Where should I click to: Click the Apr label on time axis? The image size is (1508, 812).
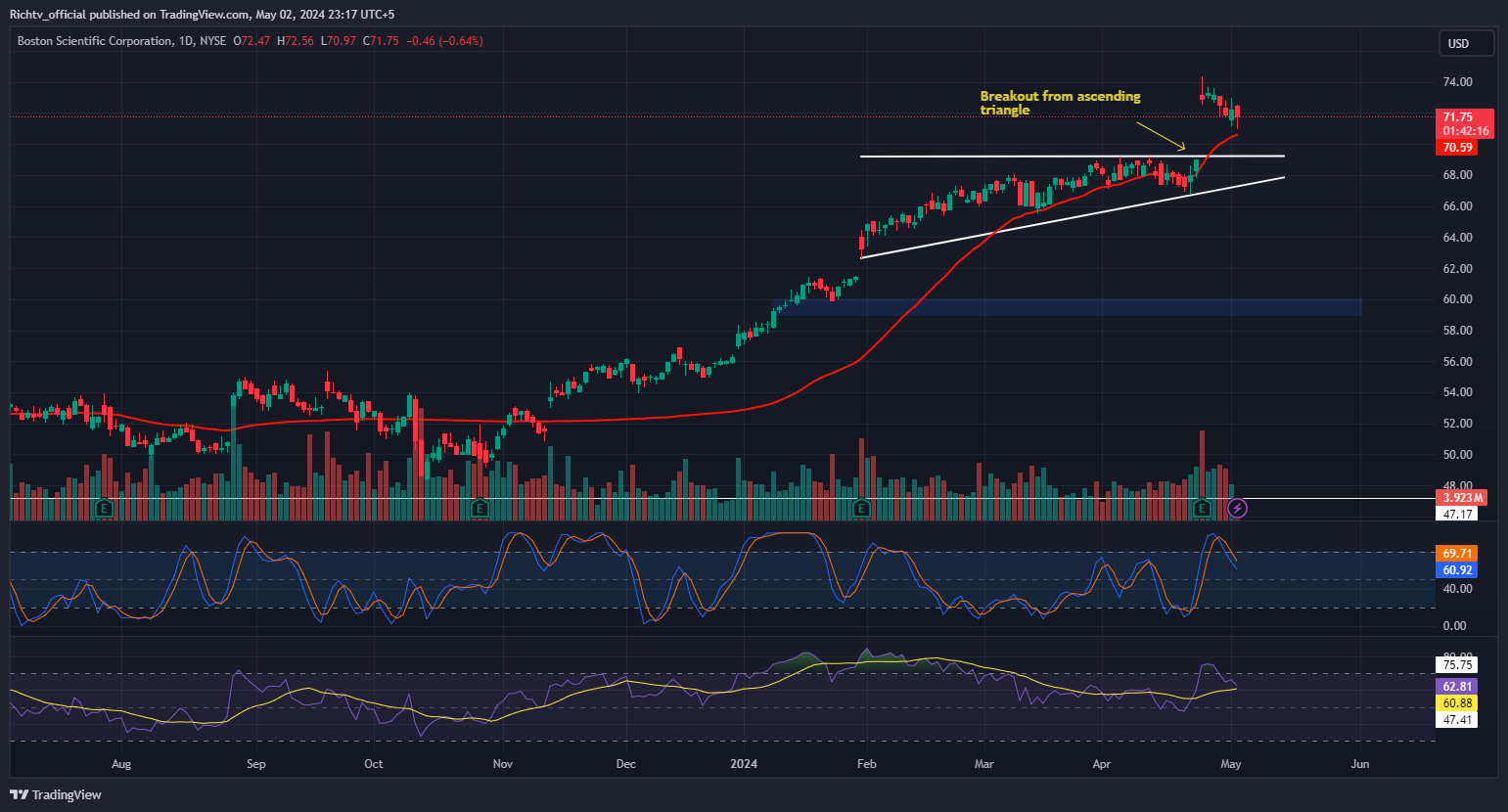tap(1101, 764)
